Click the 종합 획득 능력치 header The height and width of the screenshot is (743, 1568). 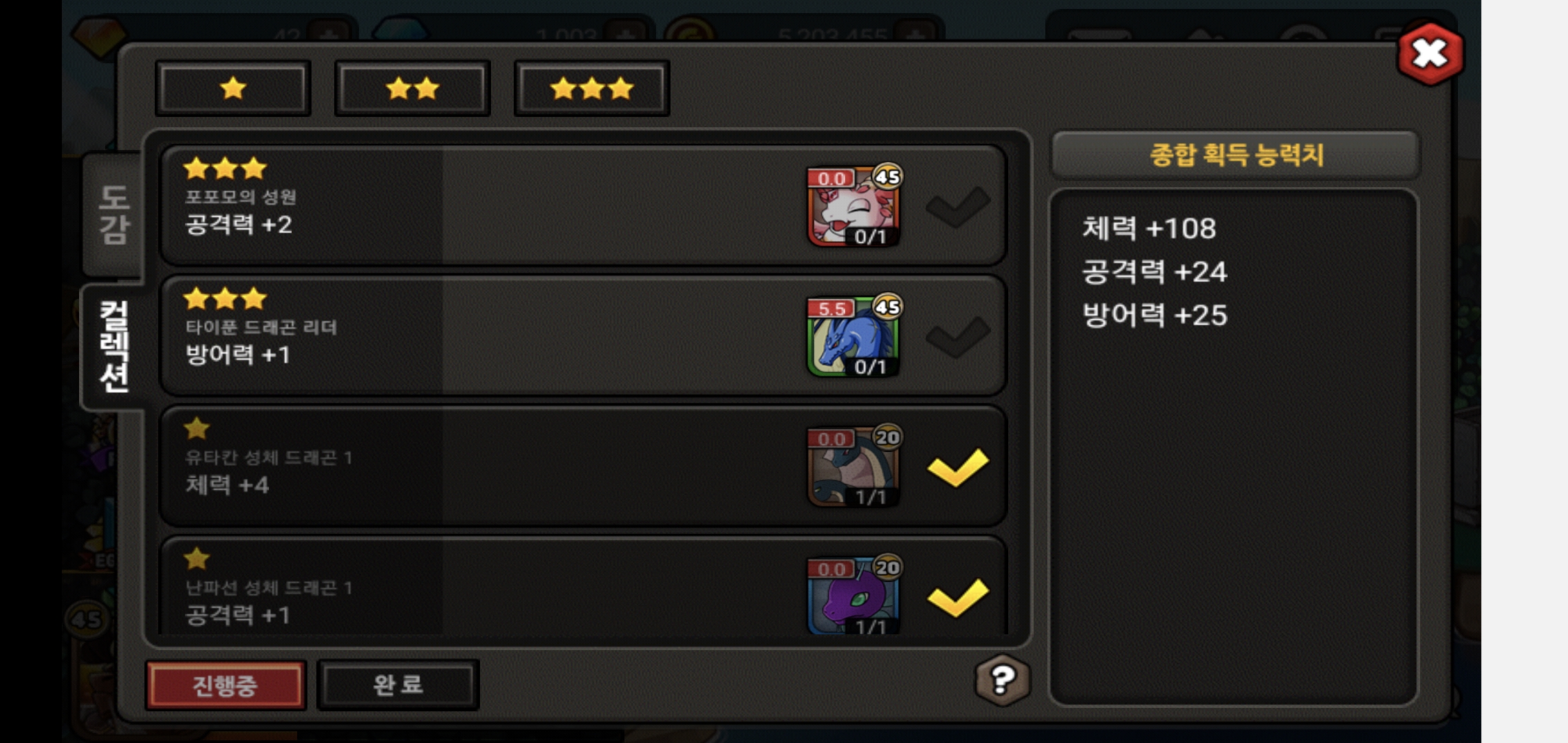coord(1235,155)
